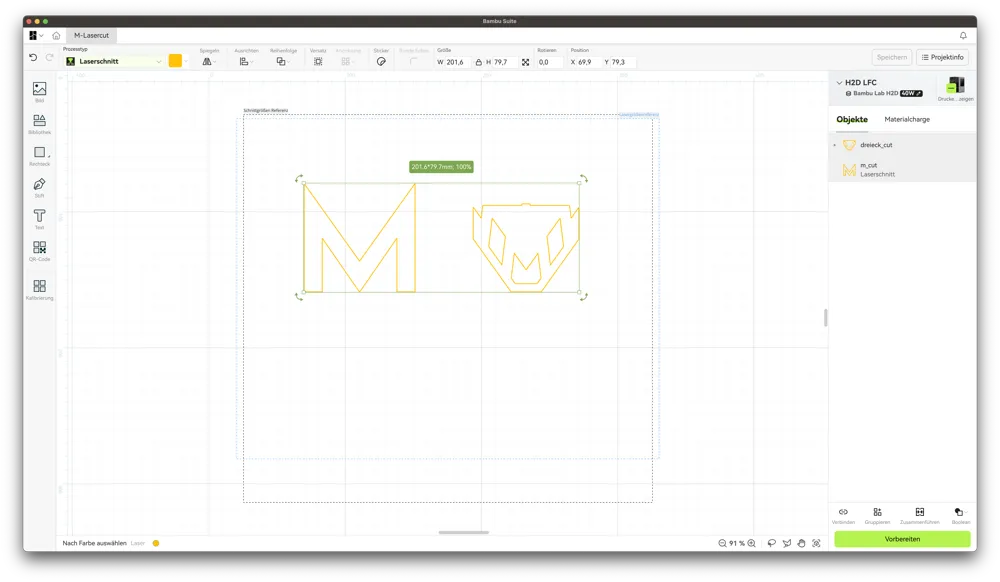Viewport: 1000px width, 582px height.
Task: Toggle the lasso selection mode
Action: (x=772, y=543)
